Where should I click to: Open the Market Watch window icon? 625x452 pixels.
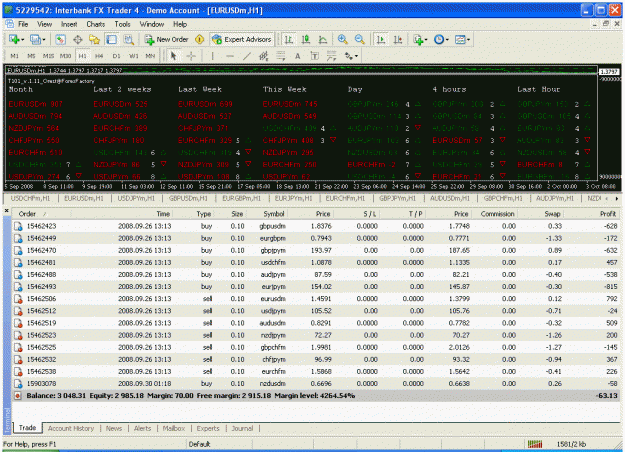[x=60, y=39]
